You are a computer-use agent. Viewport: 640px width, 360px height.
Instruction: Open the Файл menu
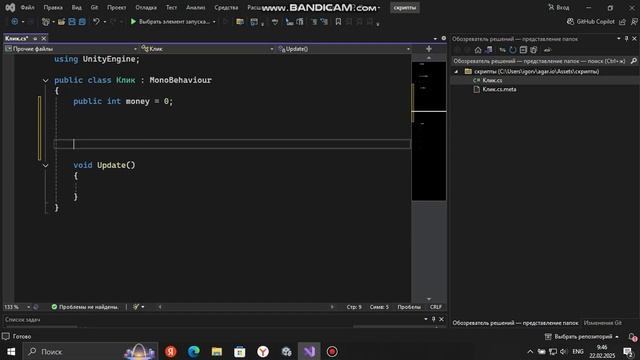click(27, 8)
